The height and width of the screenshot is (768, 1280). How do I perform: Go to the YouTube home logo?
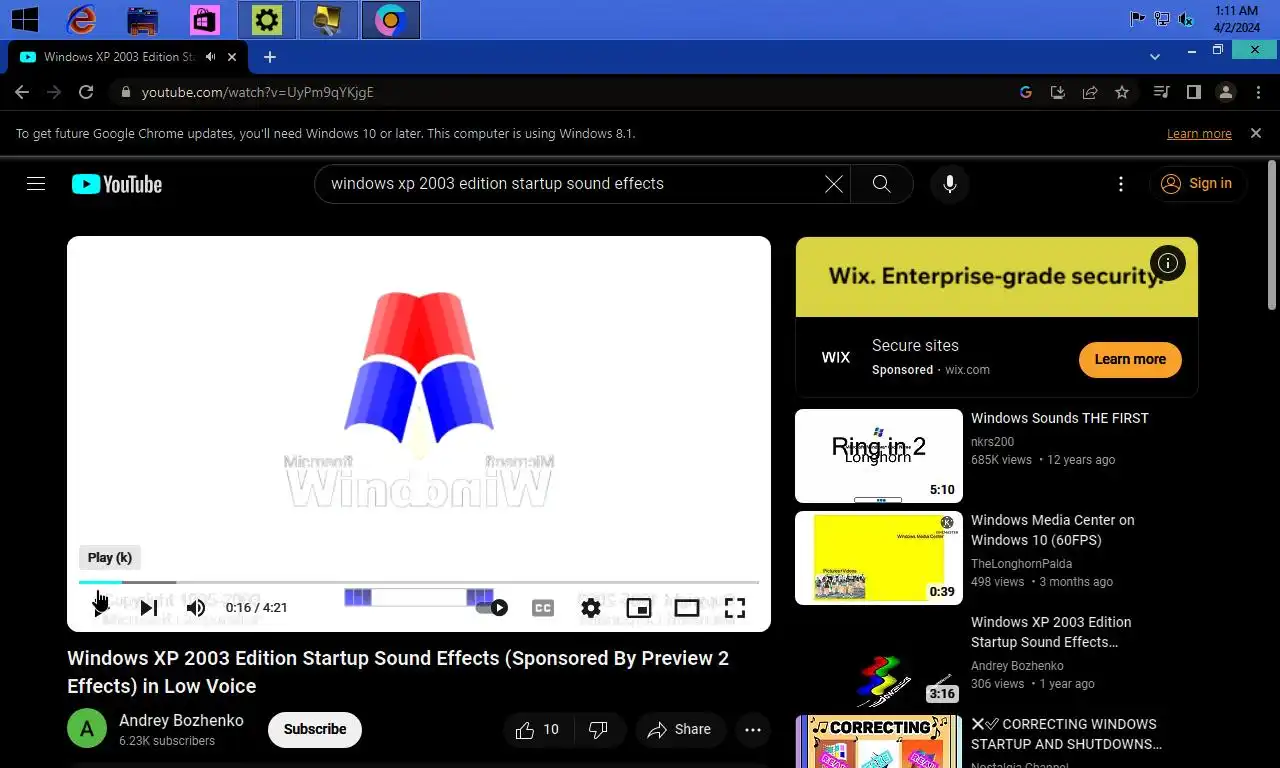point(116,184)
